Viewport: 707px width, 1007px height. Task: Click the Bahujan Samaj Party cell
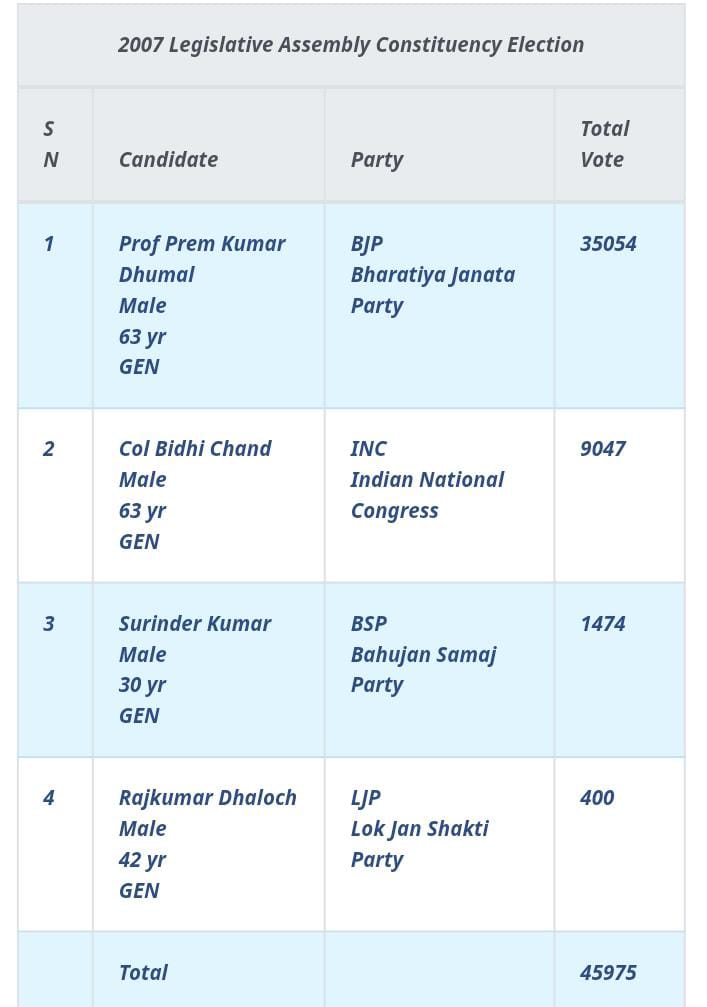423,654
